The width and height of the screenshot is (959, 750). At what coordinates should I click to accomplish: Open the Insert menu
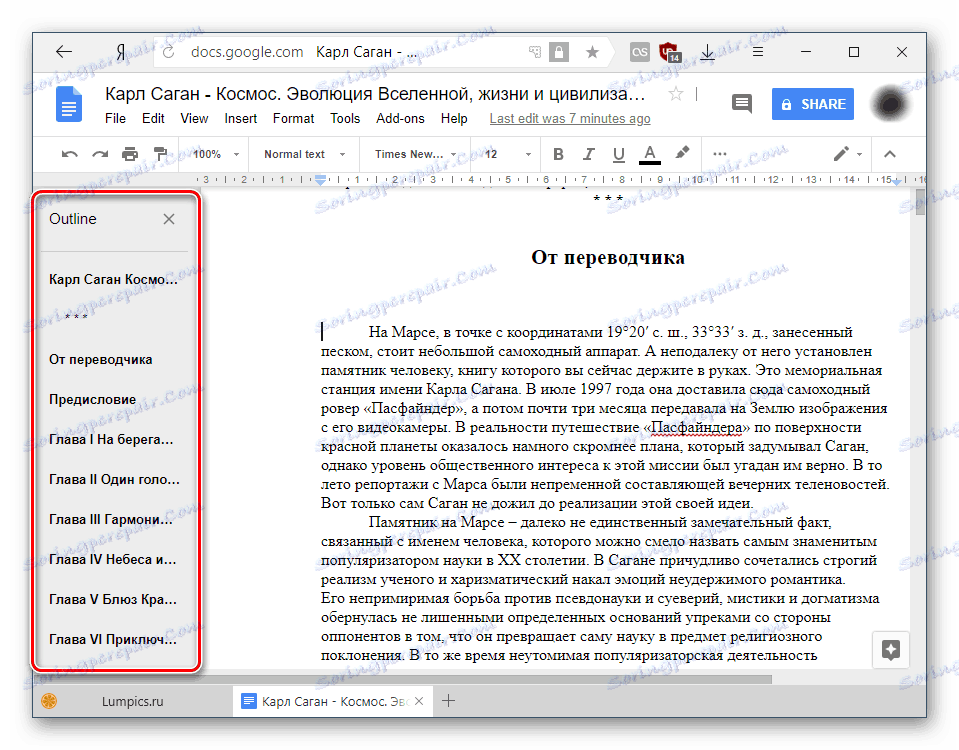pyautogui.click(x=240, y=119)
